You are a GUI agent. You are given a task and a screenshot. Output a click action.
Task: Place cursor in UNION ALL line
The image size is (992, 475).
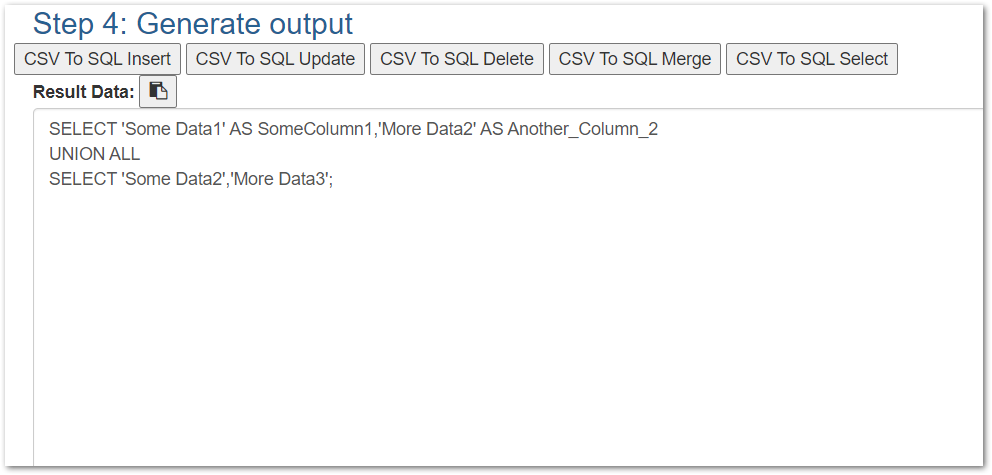(x=95, y=154)
